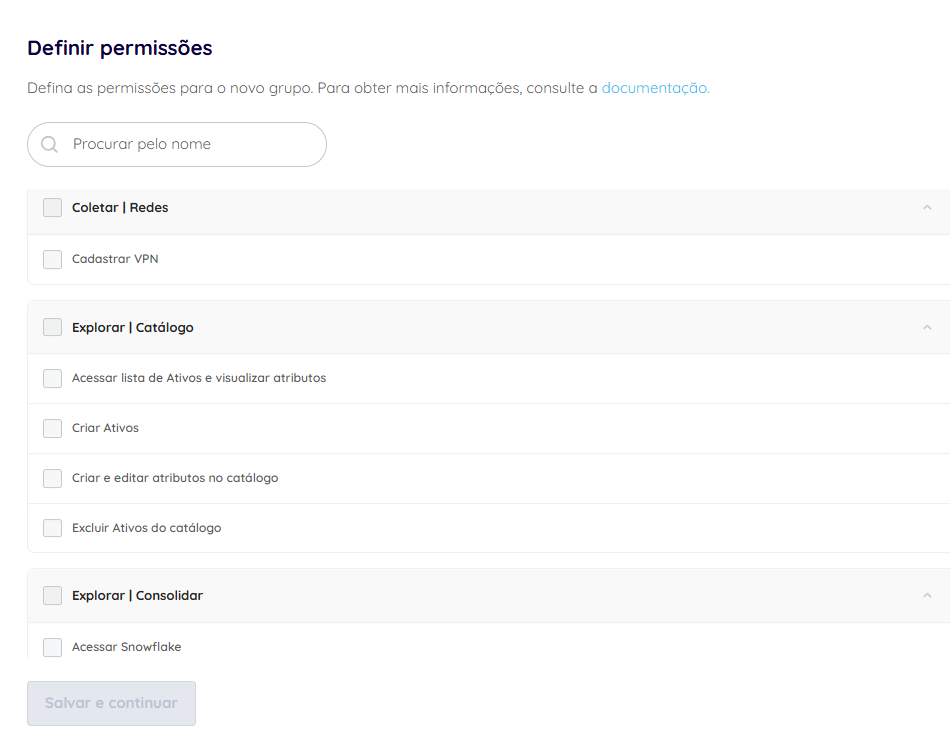
Task: Click the Explorar | Catálogo header text
Action: (x=133, y=327)
